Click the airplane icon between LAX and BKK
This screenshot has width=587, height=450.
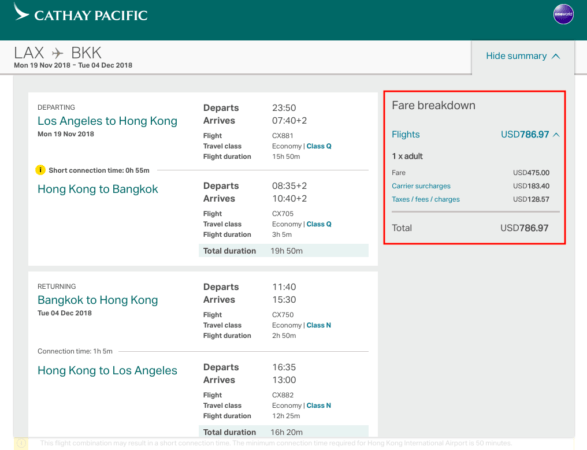click(x=57, y=53)
